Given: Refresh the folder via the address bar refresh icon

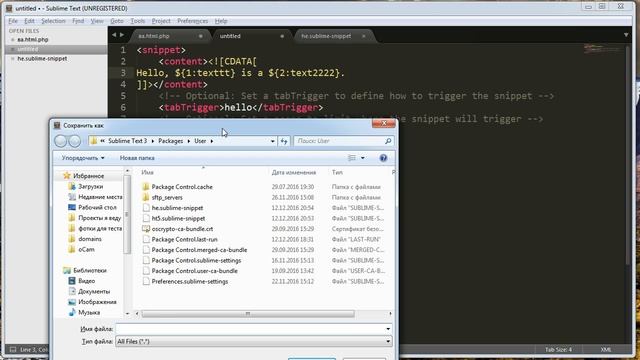Looking at the screenshot, I should 284,141.
